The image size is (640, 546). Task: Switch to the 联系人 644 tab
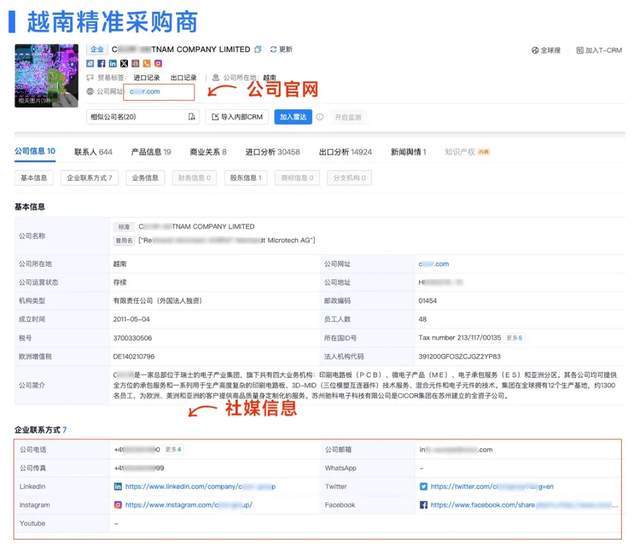click(x=92, y=152)
